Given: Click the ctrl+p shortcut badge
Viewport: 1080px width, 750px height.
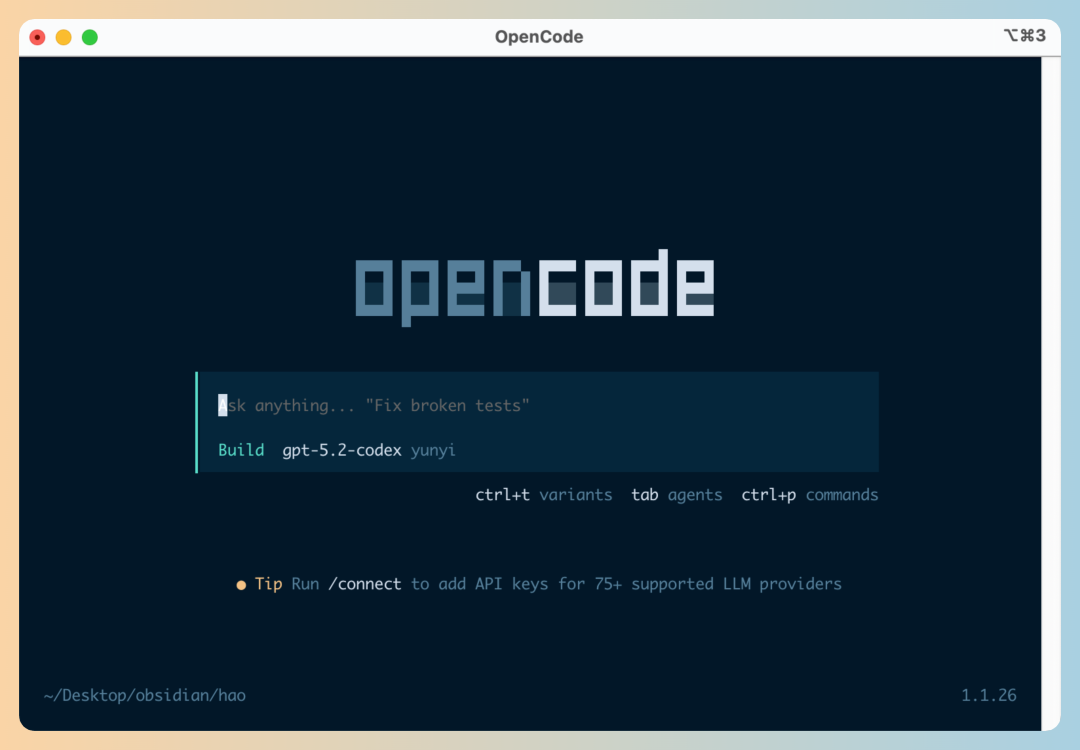Looking at the screenshot, I should coord(768,494).
